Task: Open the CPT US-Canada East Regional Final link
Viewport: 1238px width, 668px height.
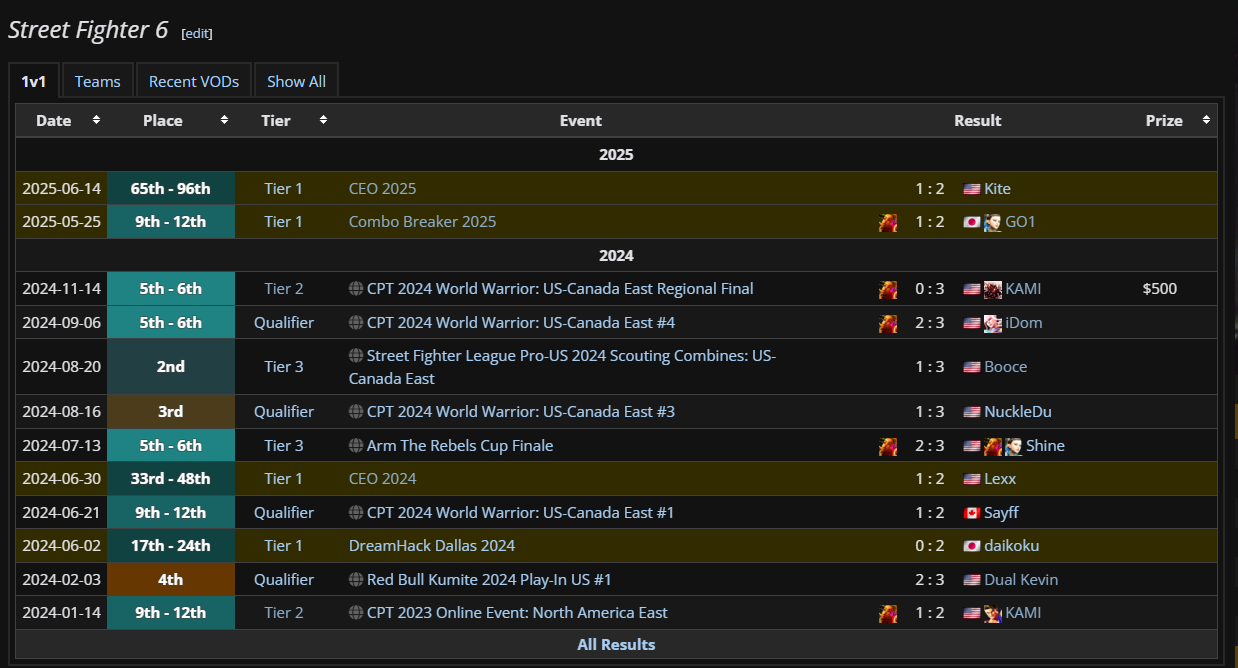Action: click(560, 289)
